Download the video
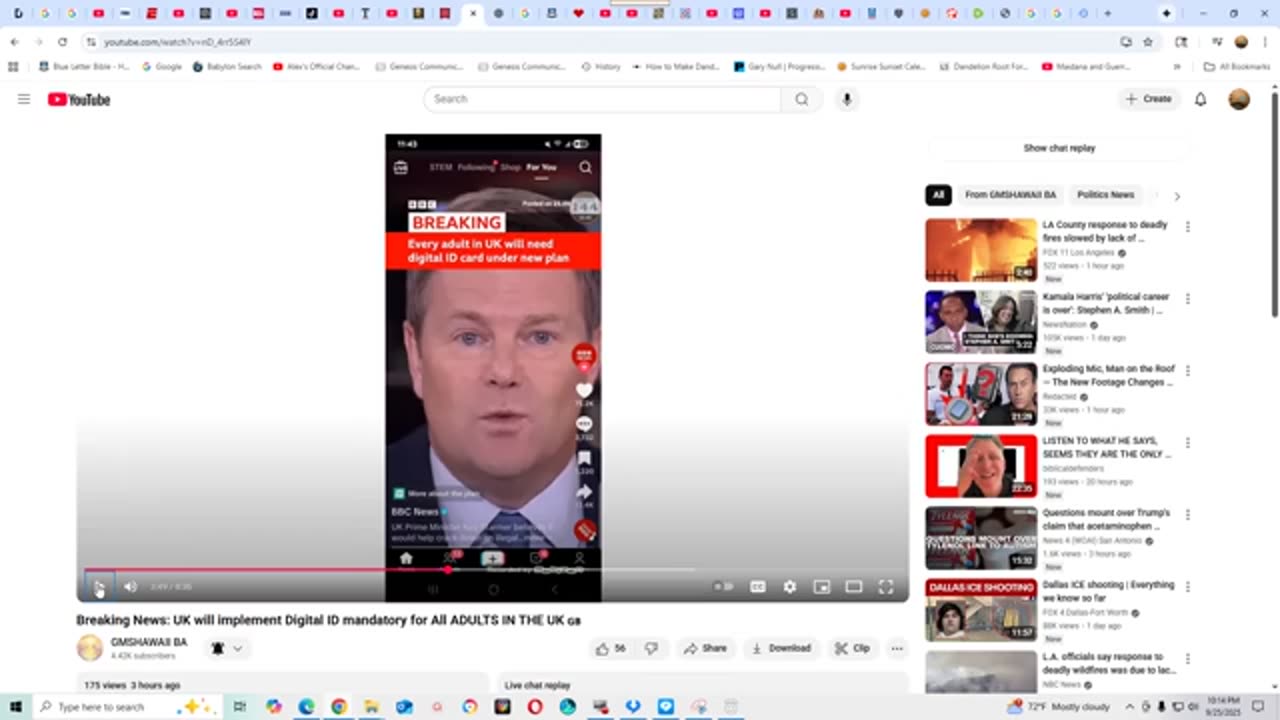Image resolution: width=1280 pixels, height=720 pixels. (x=781, y=648)
